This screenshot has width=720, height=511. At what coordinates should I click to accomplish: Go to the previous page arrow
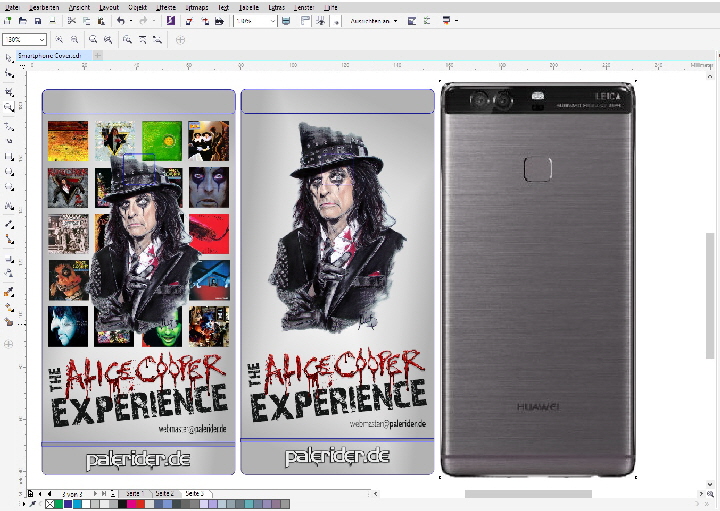[x=49, y=494]
